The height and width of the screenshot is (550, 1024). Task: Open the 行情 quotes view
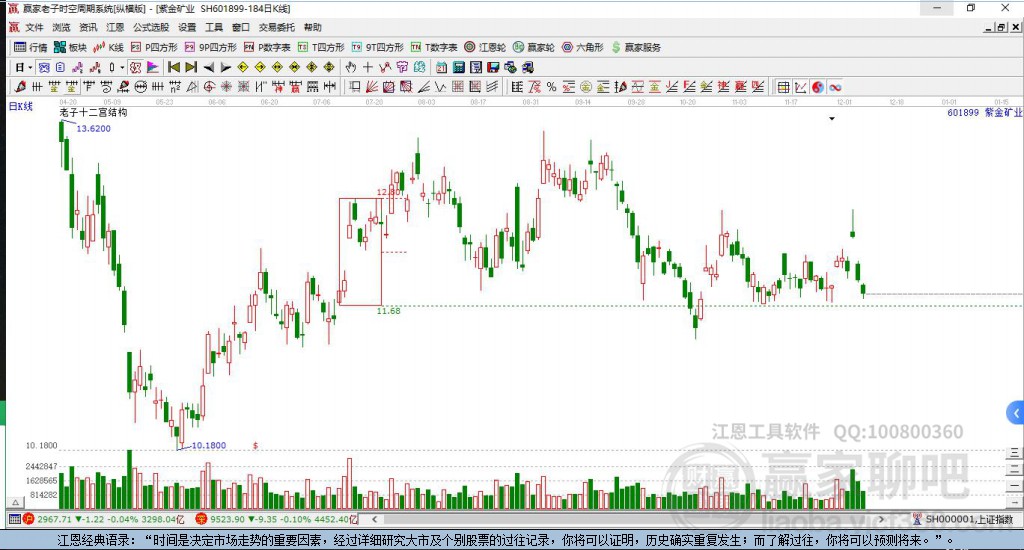point(30,47)
